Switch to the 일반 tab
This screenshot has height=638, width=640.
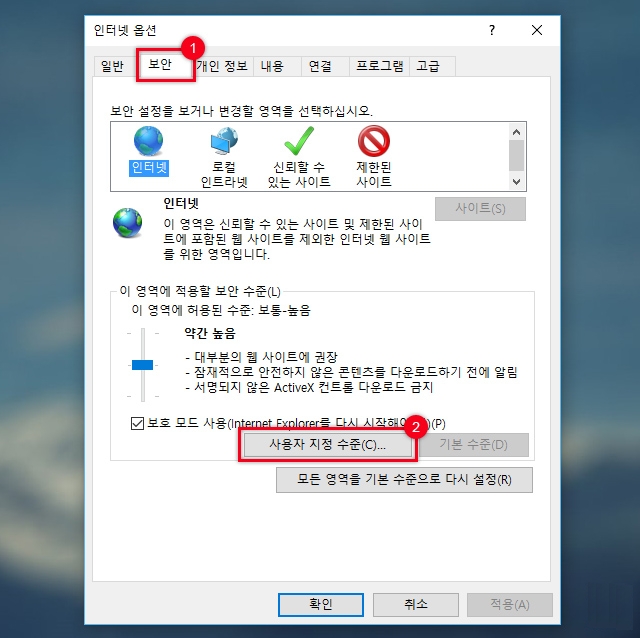coord(112,66)
